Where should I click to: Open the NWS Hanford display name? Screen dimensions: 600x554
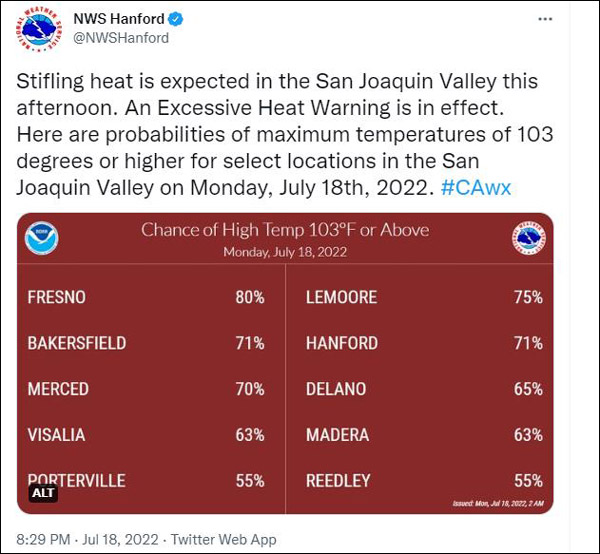pos(119,19)
